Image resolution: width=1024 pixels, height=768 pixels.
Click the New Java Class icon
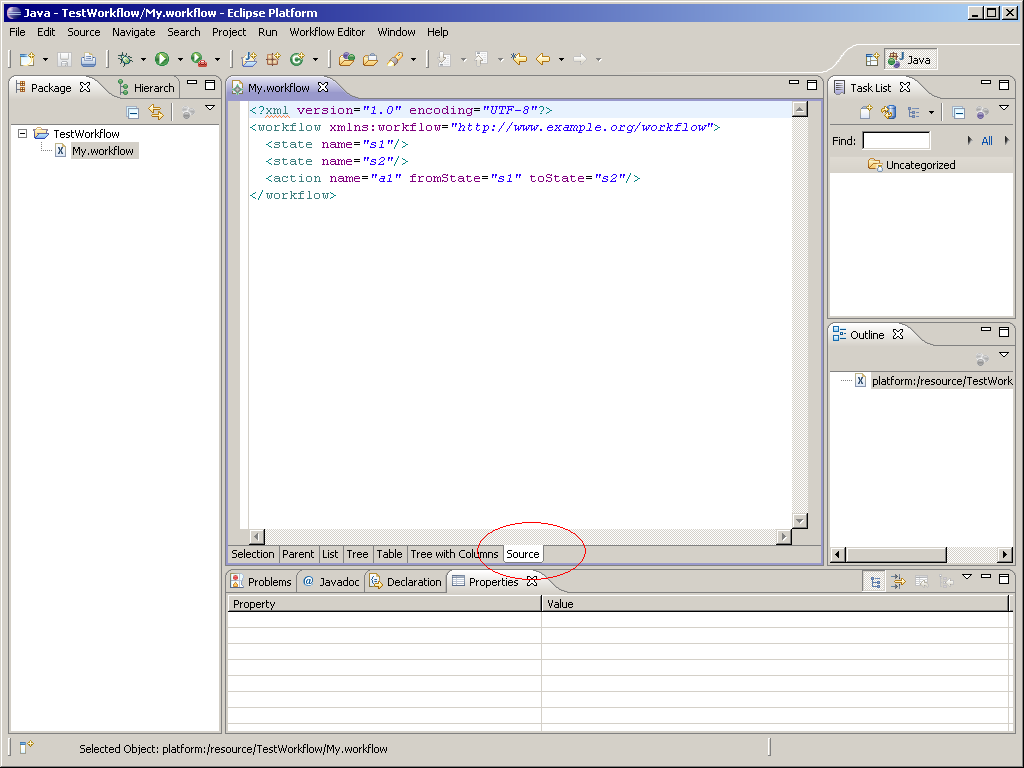[x=297, y=60]
